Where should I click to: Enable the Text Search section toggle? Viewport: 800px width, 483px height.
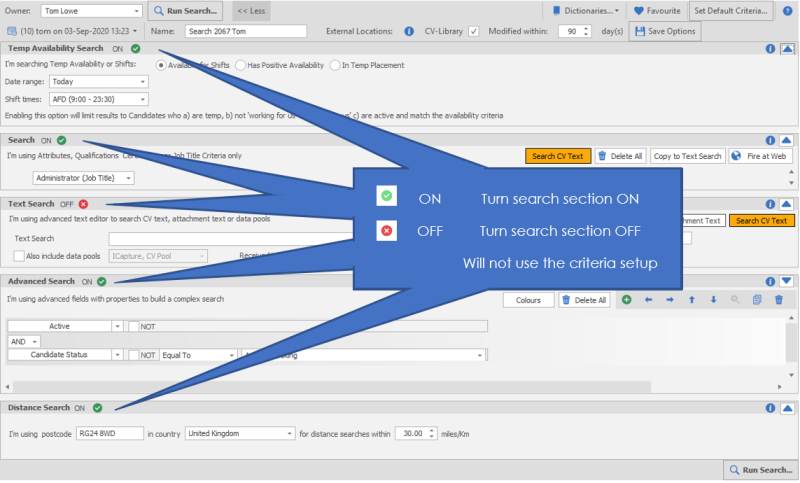coord(83,204)
